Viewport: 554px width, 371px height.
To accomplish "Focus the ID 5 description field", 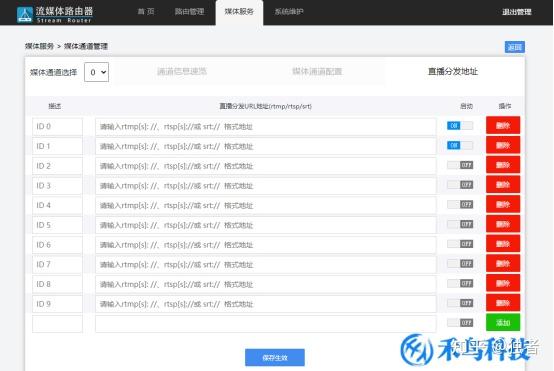I will (x=57, y=225).
